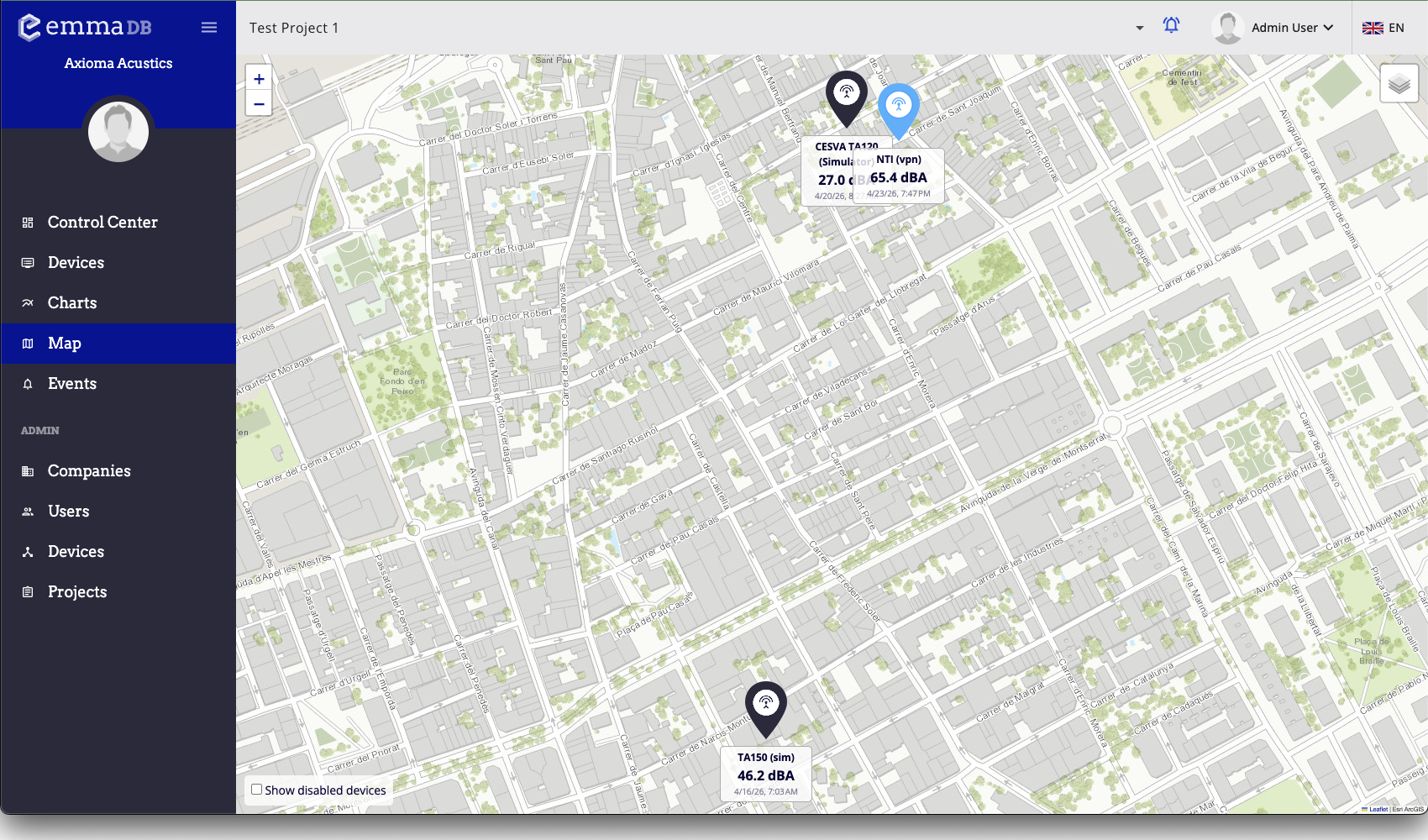Viewport: 1428px width, 840px height.
Task: Zoom in the map with plus button
Action: [259, 79]
